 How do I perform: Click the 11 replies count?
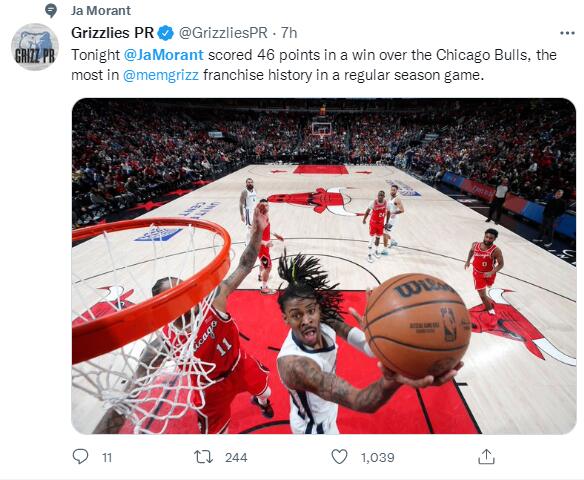[107, 458]
